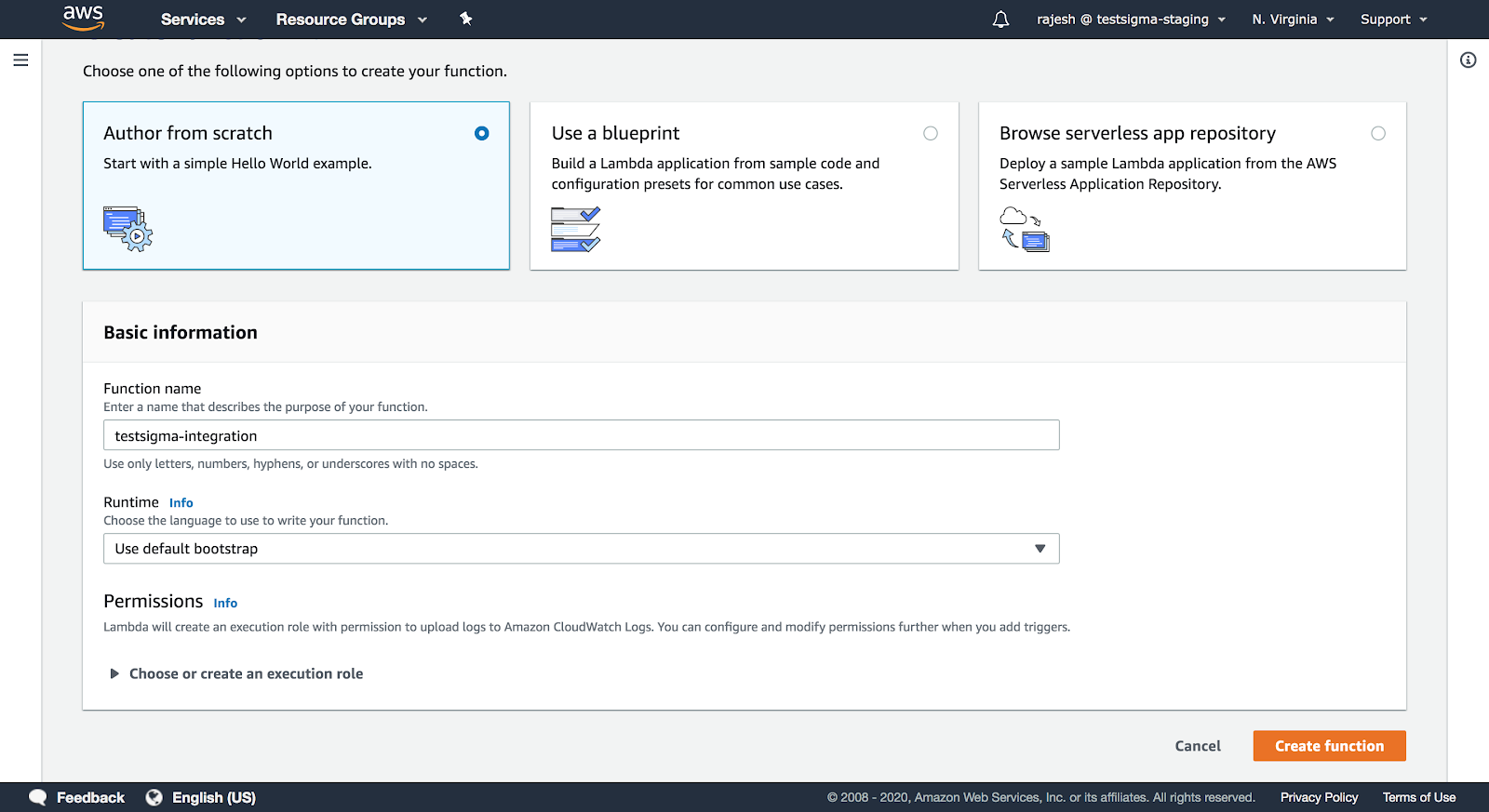Expand Choose or create an execution role

point(236,673)
